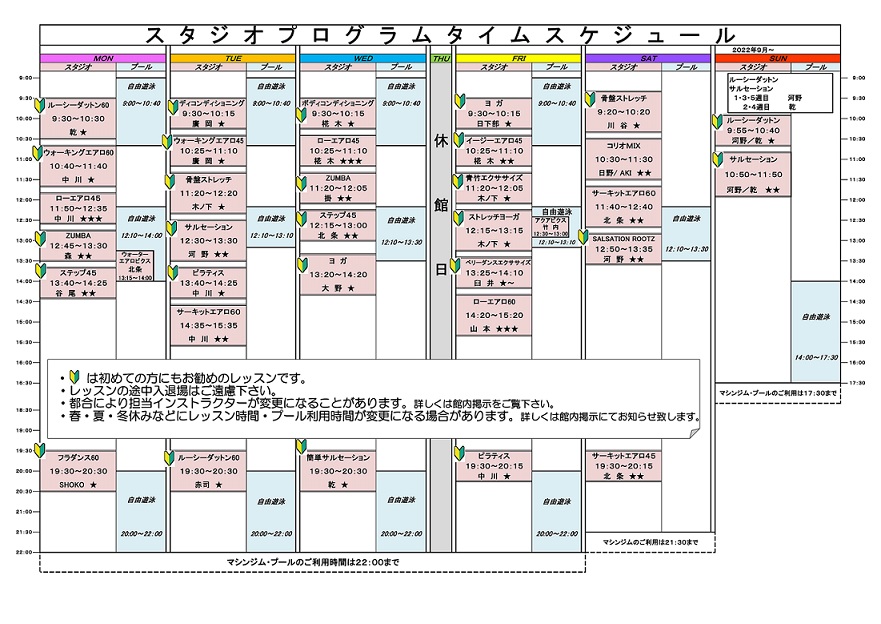Click Saturday サーキットエアロ60 11:40 class
Screen dimensions: 881x624
pos(624,206)
